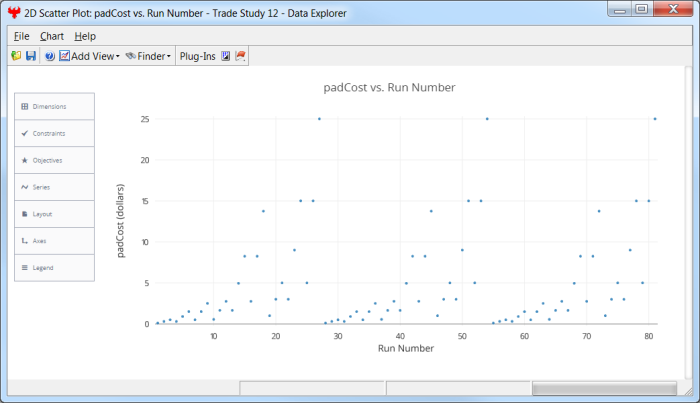Viewport: 700px width, 403px height.
Task: Expand the Objectives panel section
Action: coord(55,160)
